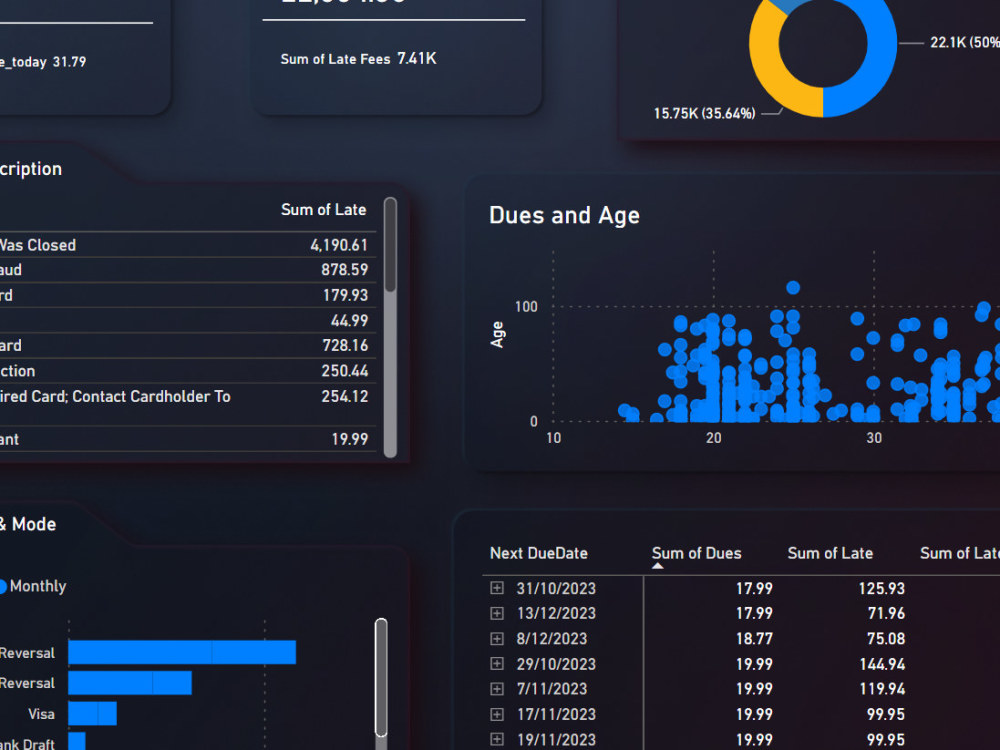The image size is (1000, 750).
Task: Click the Sum of Late Fees card
Action: click(357, 59)
